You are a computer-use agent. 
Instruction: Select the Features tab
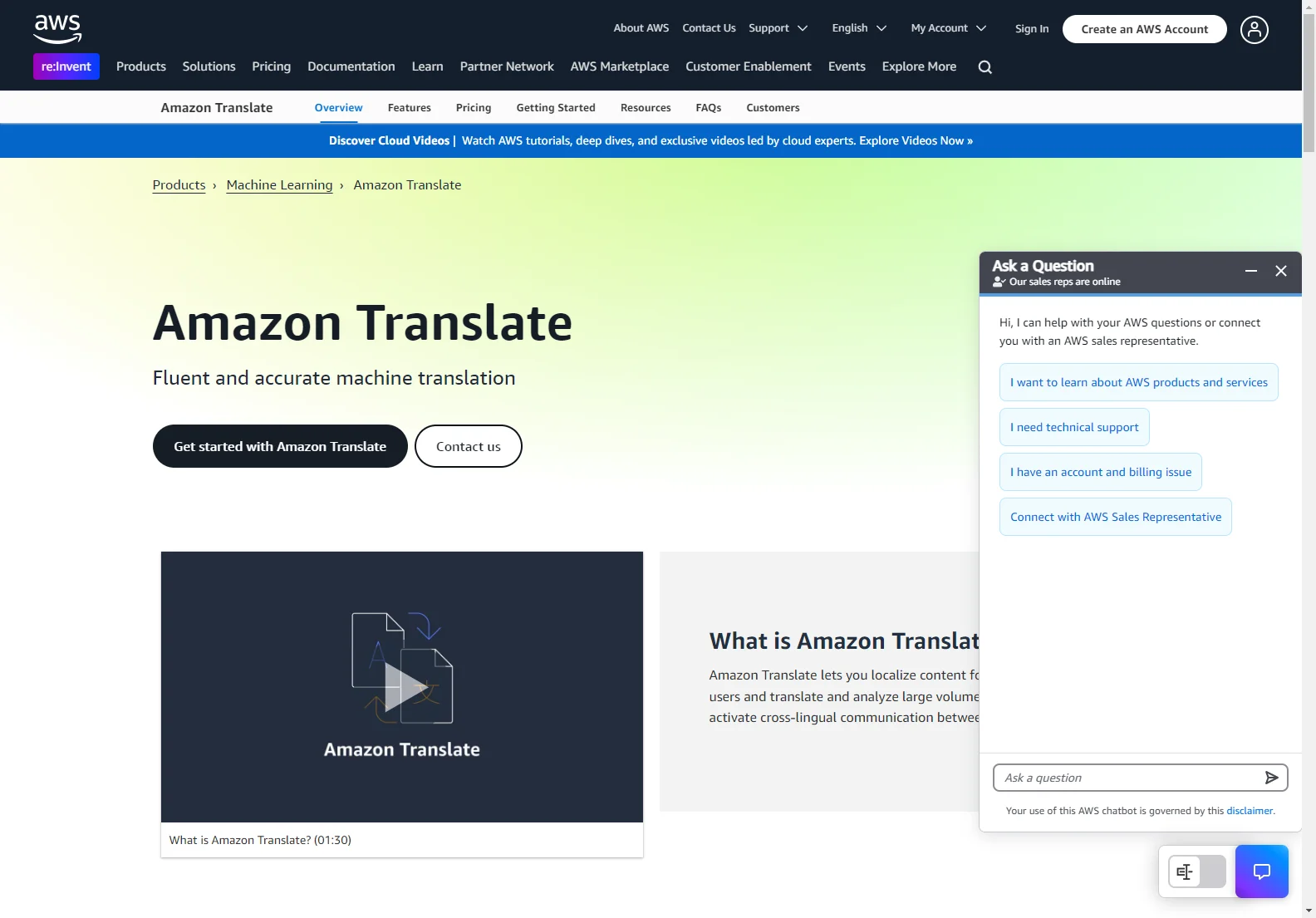[410, 108]
